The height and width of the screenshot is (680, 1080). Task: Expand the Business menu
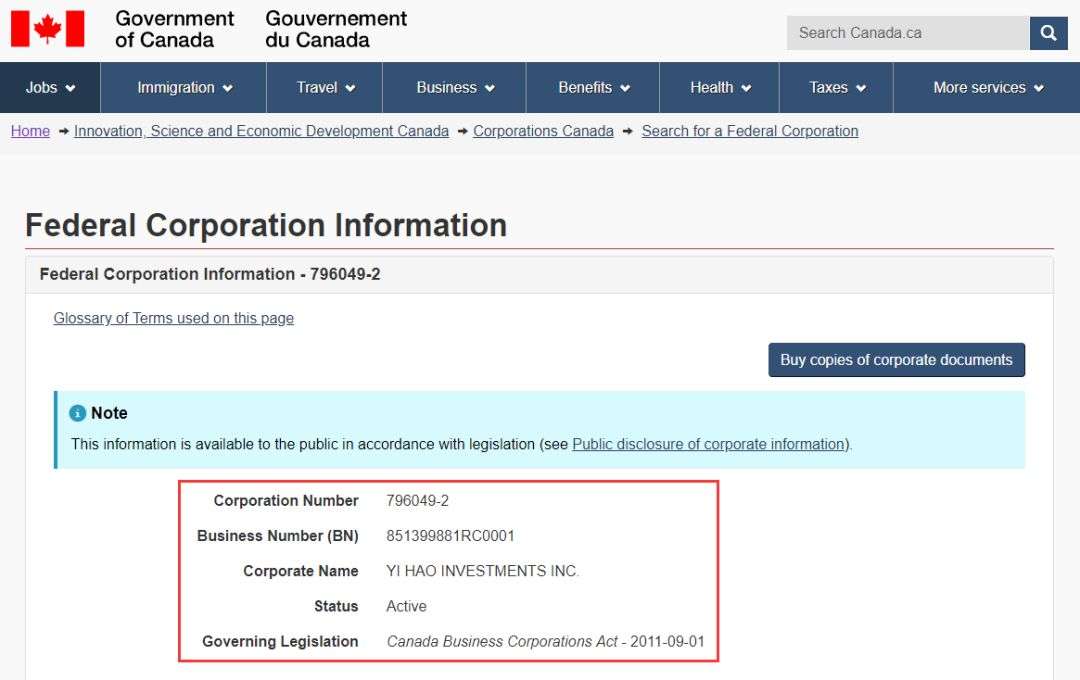click(455, 87)
